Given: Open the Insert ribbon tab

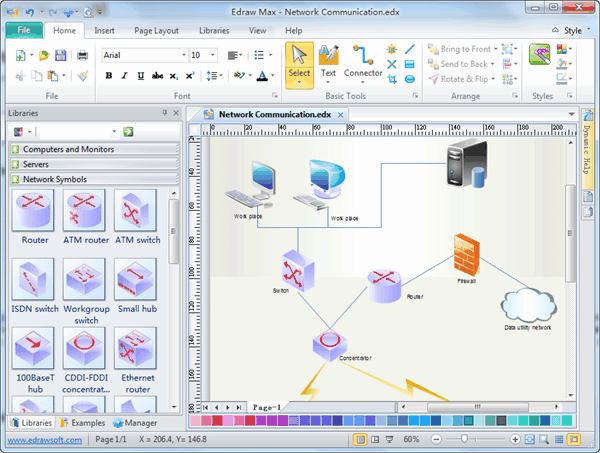Looking at the screenshot, I should [x=105, y=31].
